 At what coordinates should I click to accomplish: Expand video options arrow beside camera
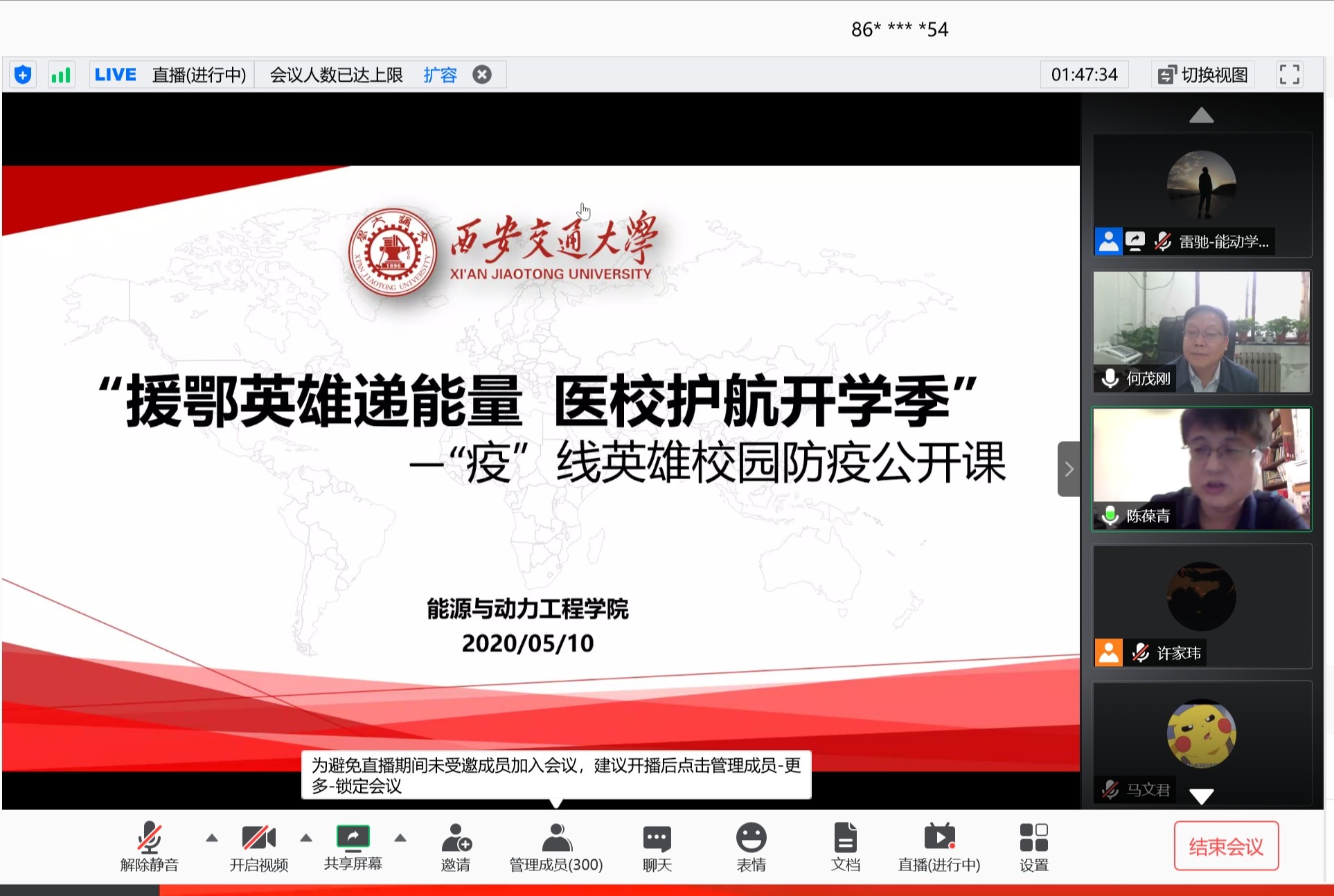click(x=306, y=838)
